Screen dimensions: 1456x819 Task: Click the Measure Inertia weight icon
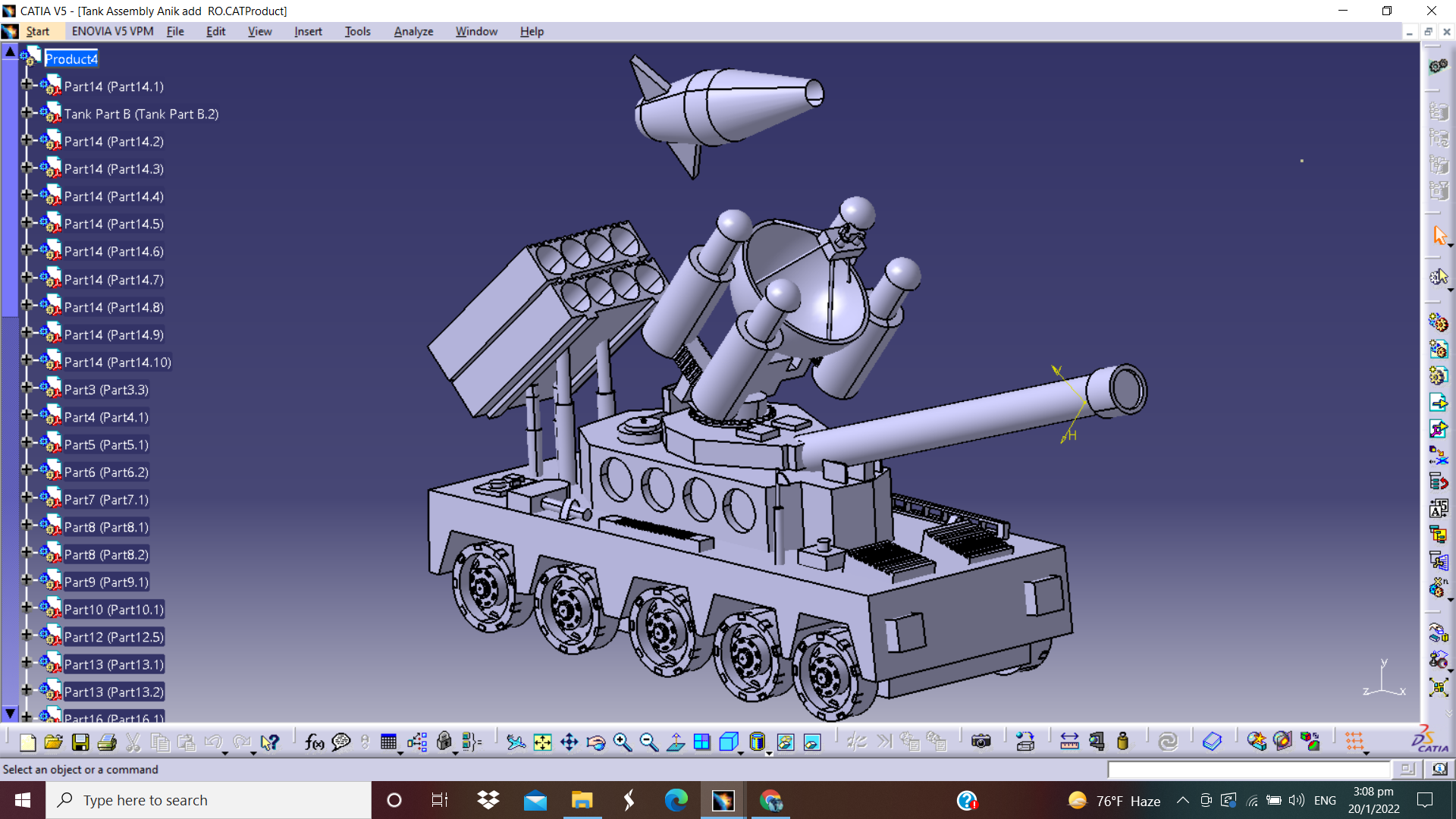tap(1123, 742)
